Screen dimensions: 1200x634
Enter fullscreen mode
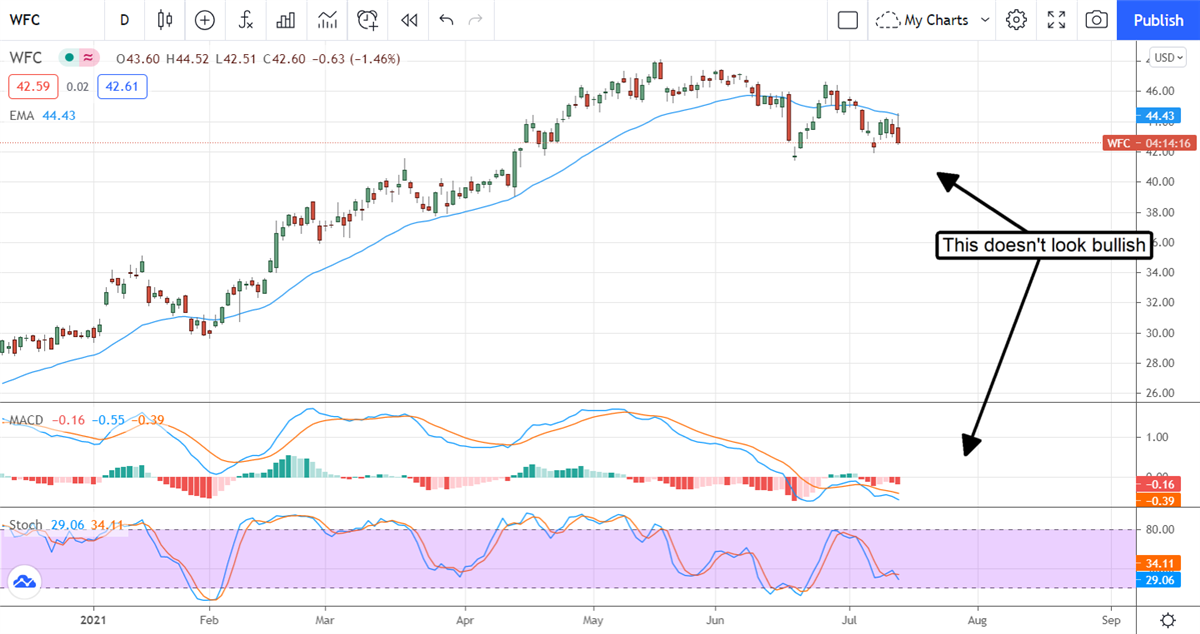tap(1057, 20)
